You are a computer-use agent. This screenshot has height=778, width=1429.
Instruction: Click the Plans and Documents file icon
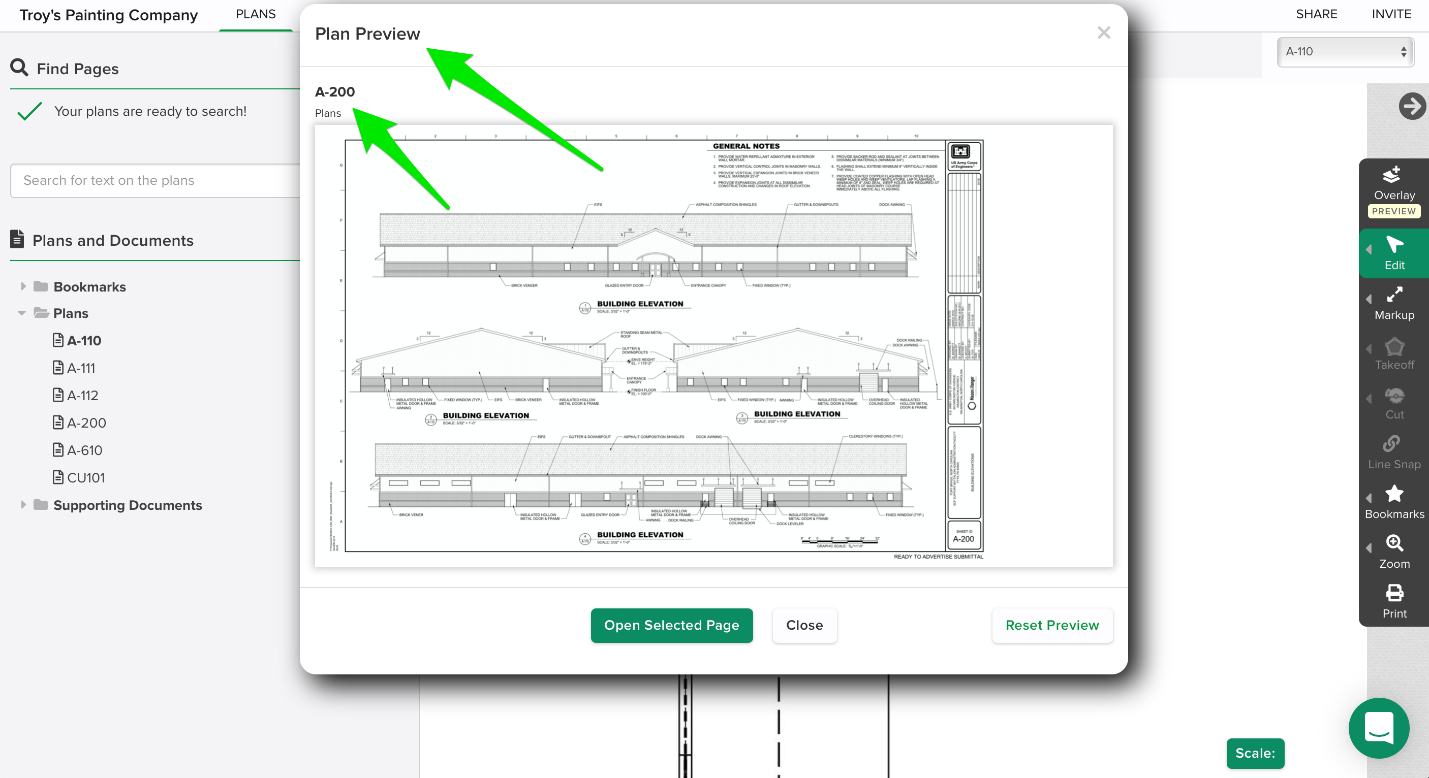click(17, 239)
